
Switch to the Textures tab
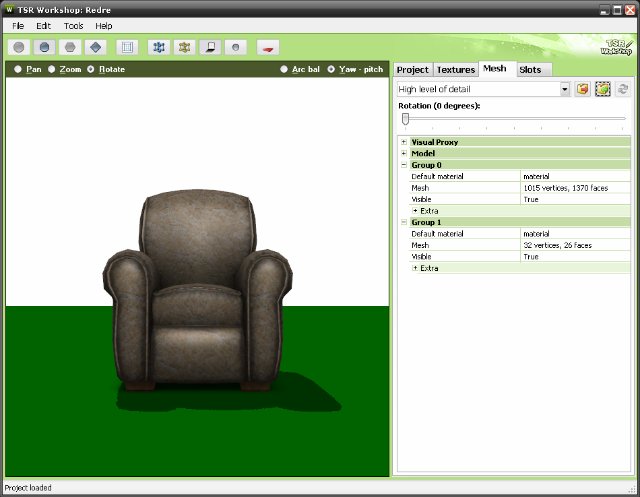pyautogui.click(x=455, y=70)
